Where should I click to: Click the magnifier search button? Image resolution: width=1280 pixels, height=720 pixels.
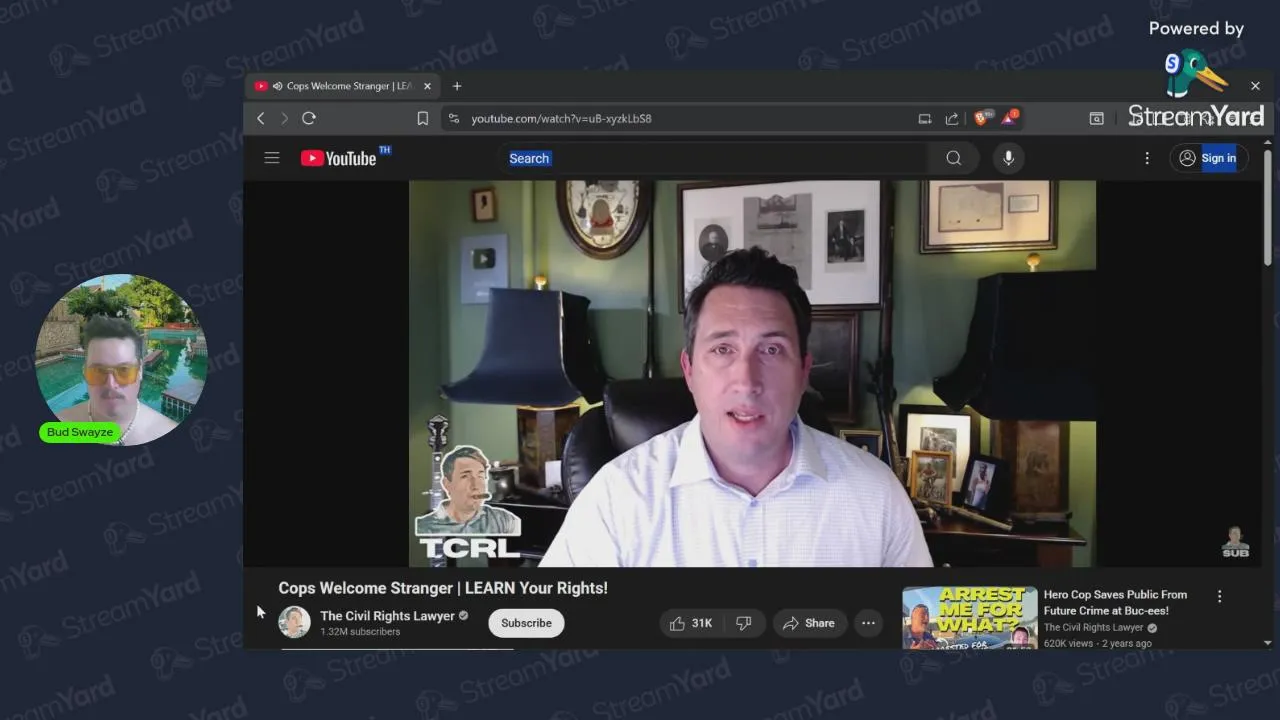[954, 158]
